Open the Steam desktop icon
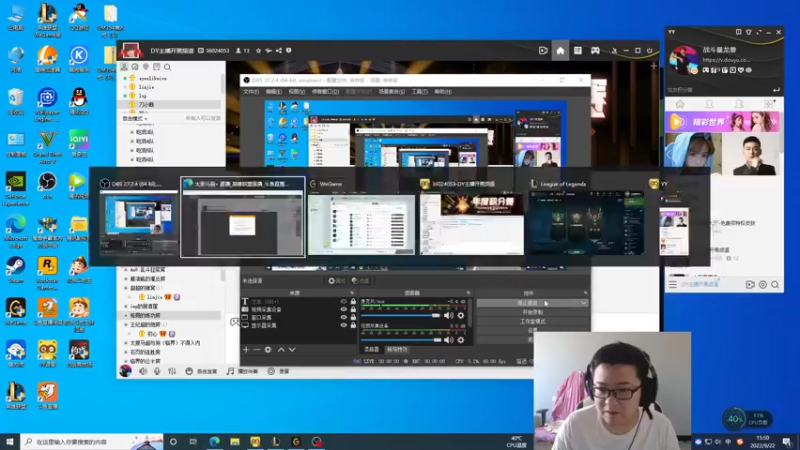Viewport: 800px width, 450px height. 16,270
